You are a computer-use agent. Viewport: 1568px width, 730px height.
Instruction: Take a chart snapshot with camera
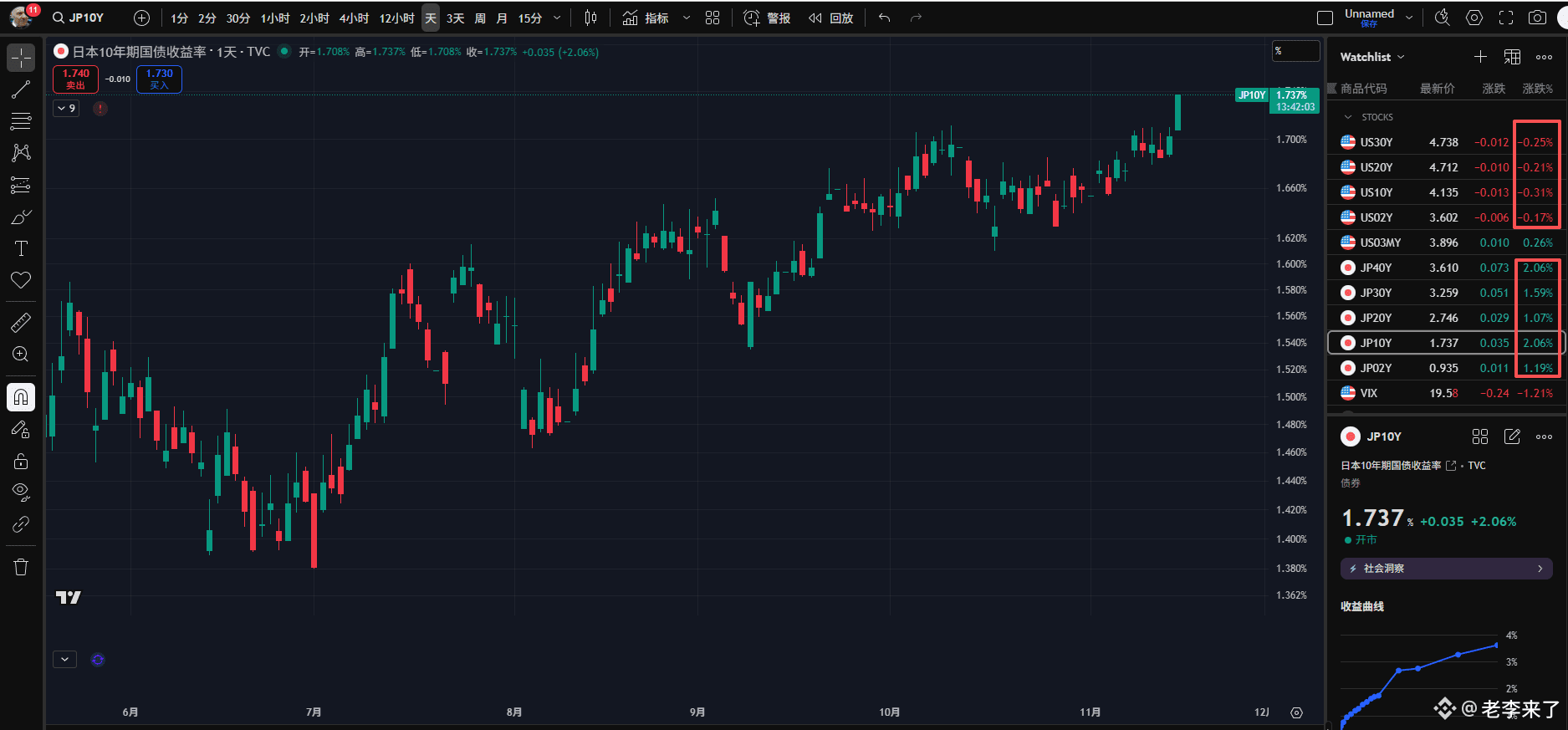pos(1537,18)
